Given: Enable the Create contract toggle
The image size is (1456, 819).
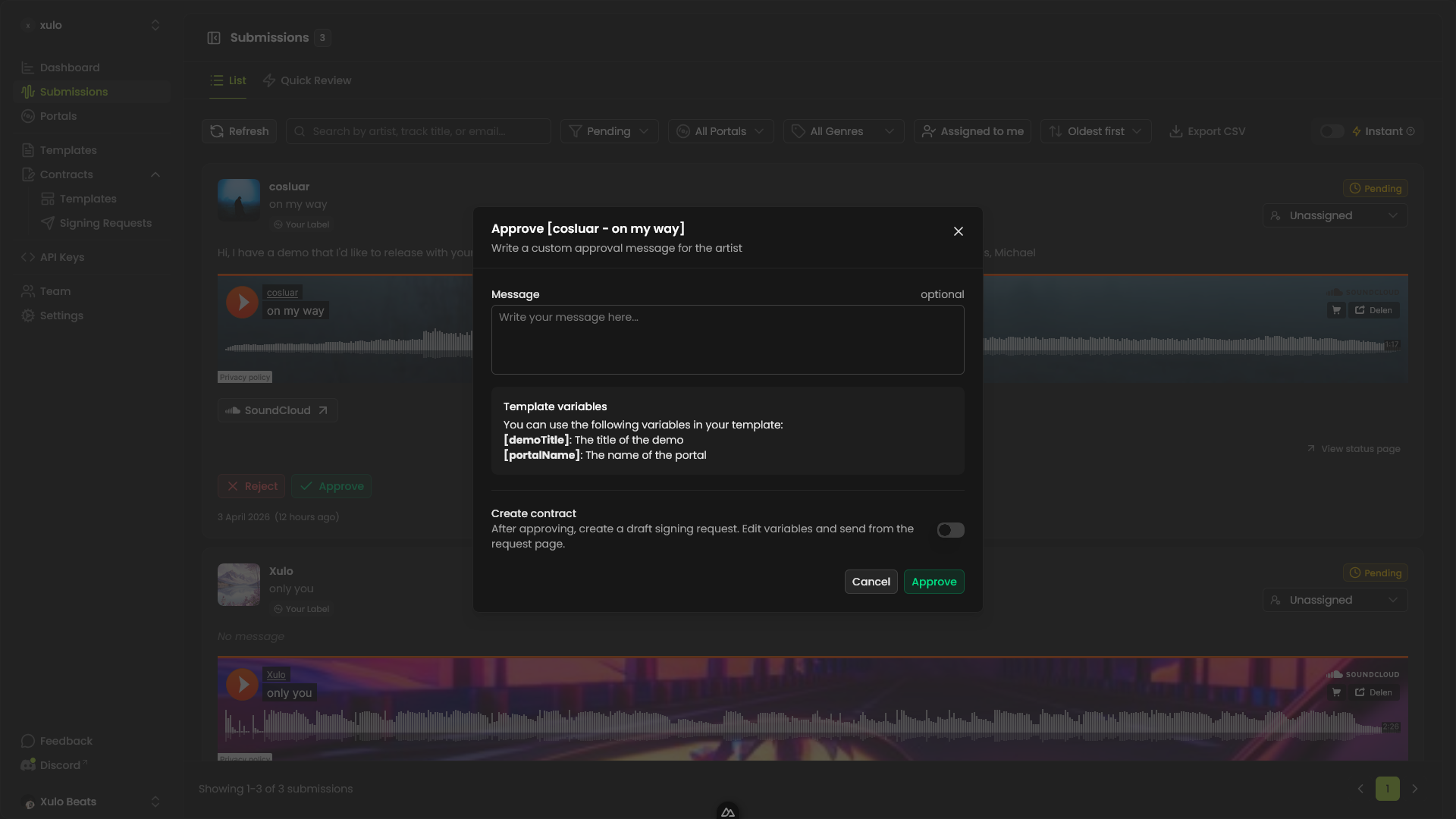Looking at the screenshot, I should click(x=950, y=530).
